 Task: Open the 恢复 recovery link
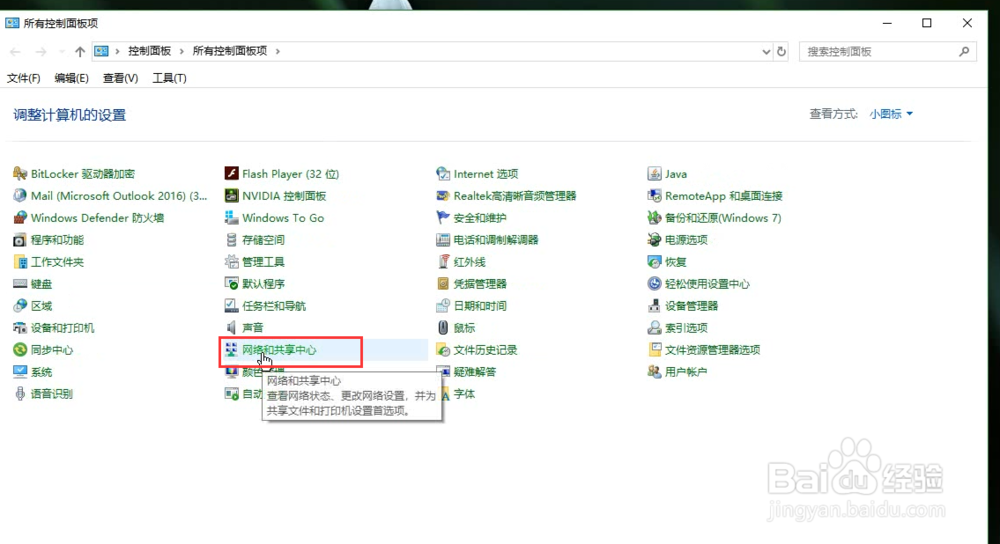(x=676, y=261)
